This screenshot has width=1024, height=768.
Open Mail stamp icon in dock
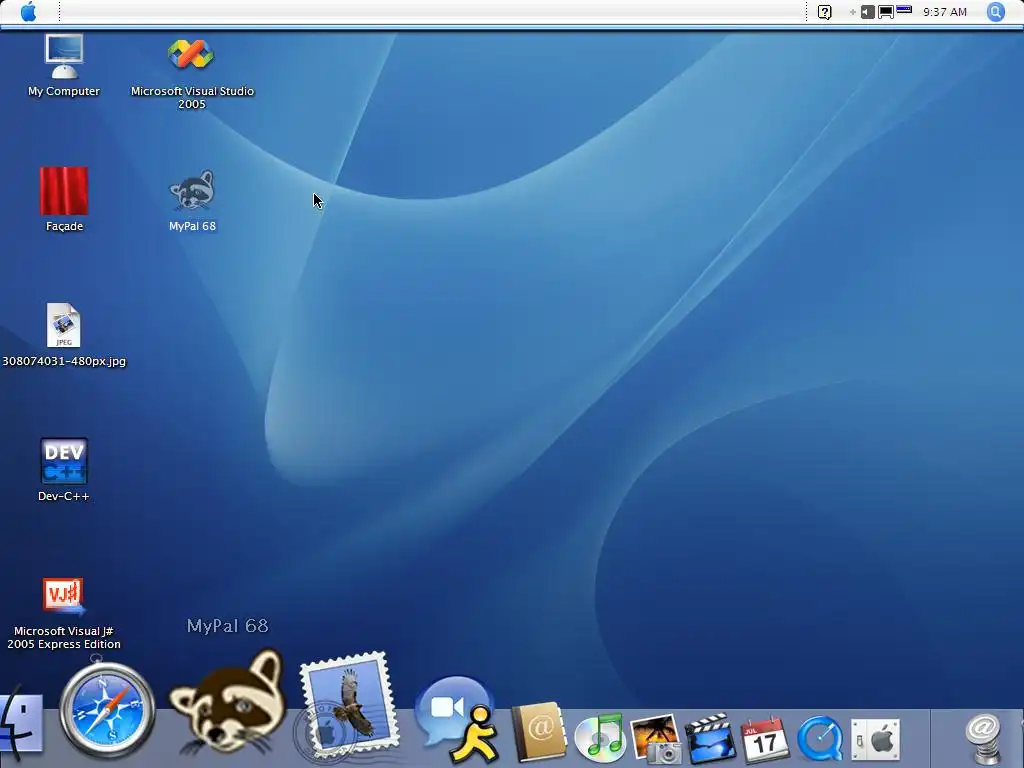[346, 707]
